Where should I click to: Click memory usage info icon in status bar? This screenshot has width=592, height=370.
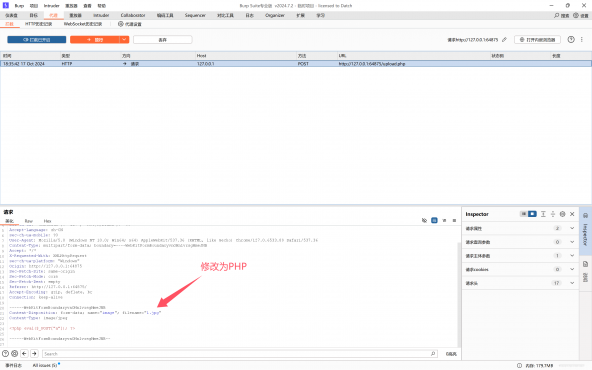click(x=519, y=365)
